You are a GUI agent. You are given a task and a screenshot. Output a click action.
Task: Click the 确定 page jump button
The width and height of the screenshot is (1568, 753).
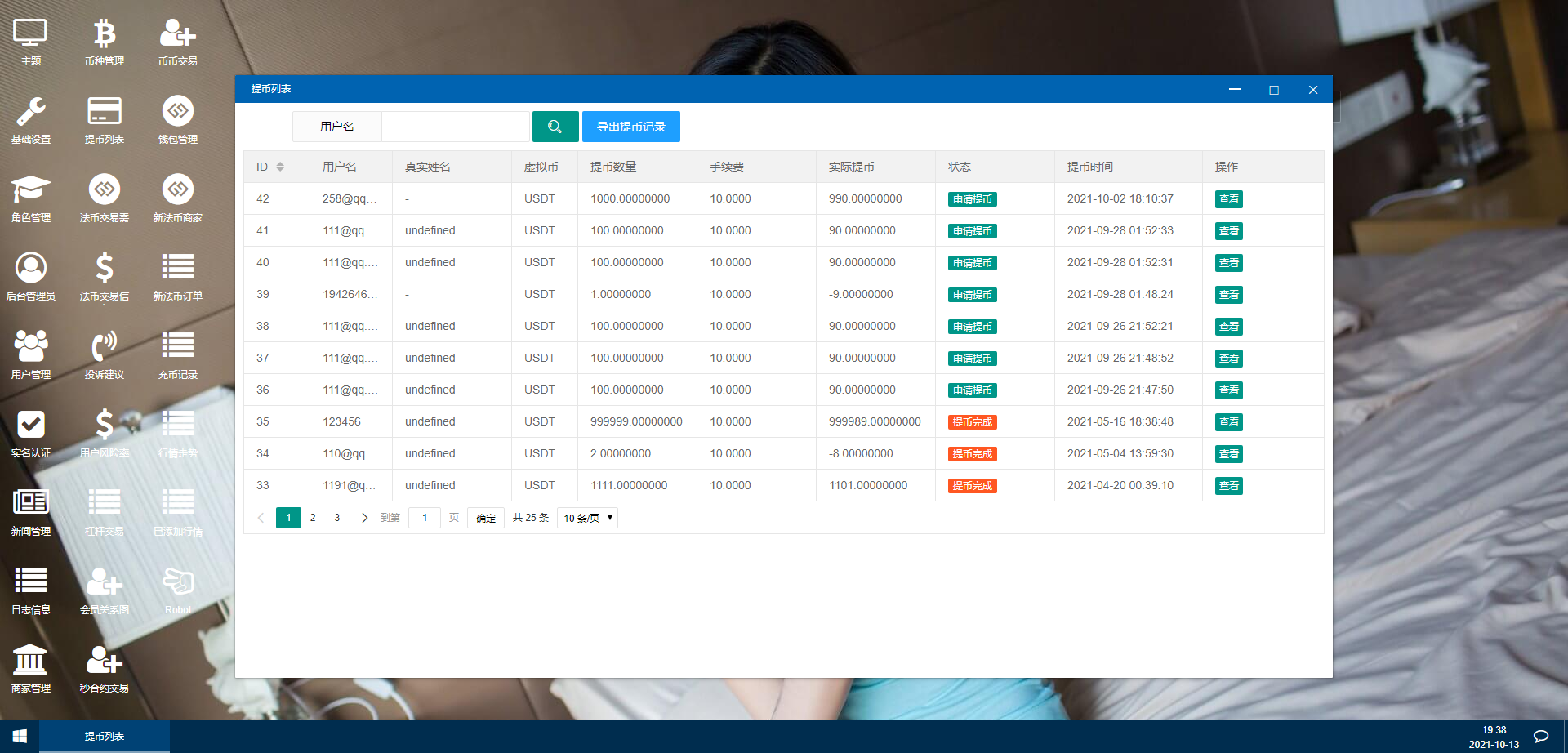point(486,518)
